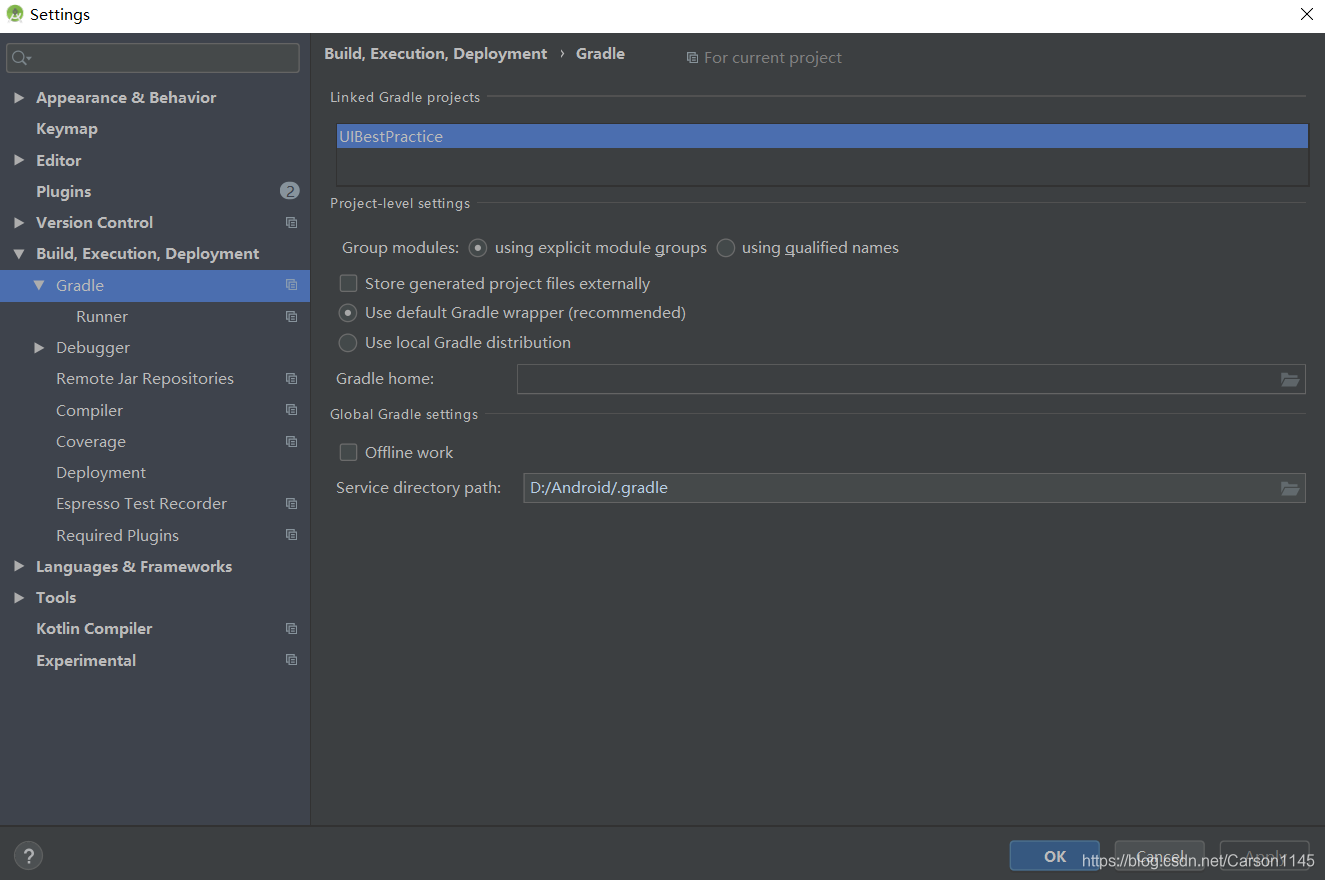Confirm settings with the OK button
The image size is (1325, 880).
[1055, 856]
